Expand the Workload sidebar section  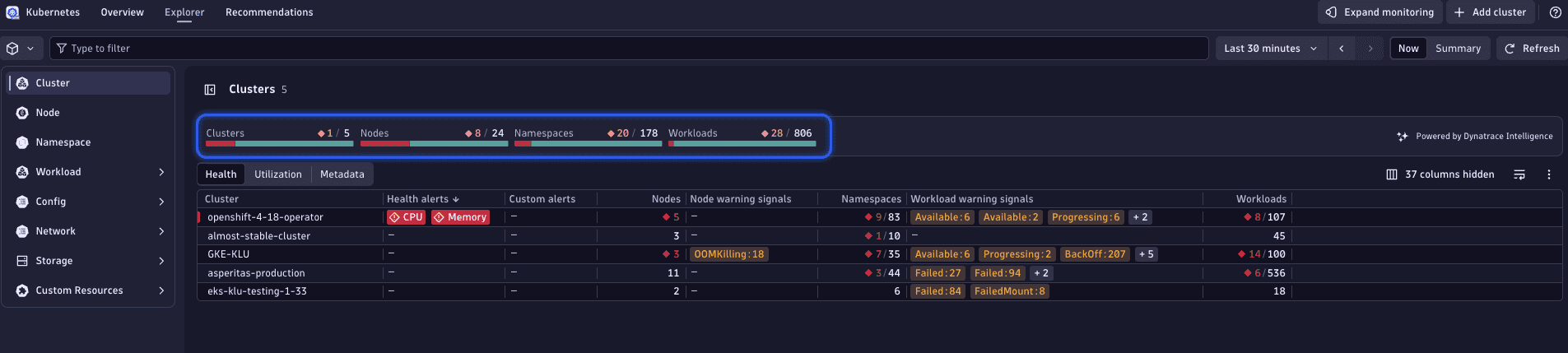pos(161,172)
